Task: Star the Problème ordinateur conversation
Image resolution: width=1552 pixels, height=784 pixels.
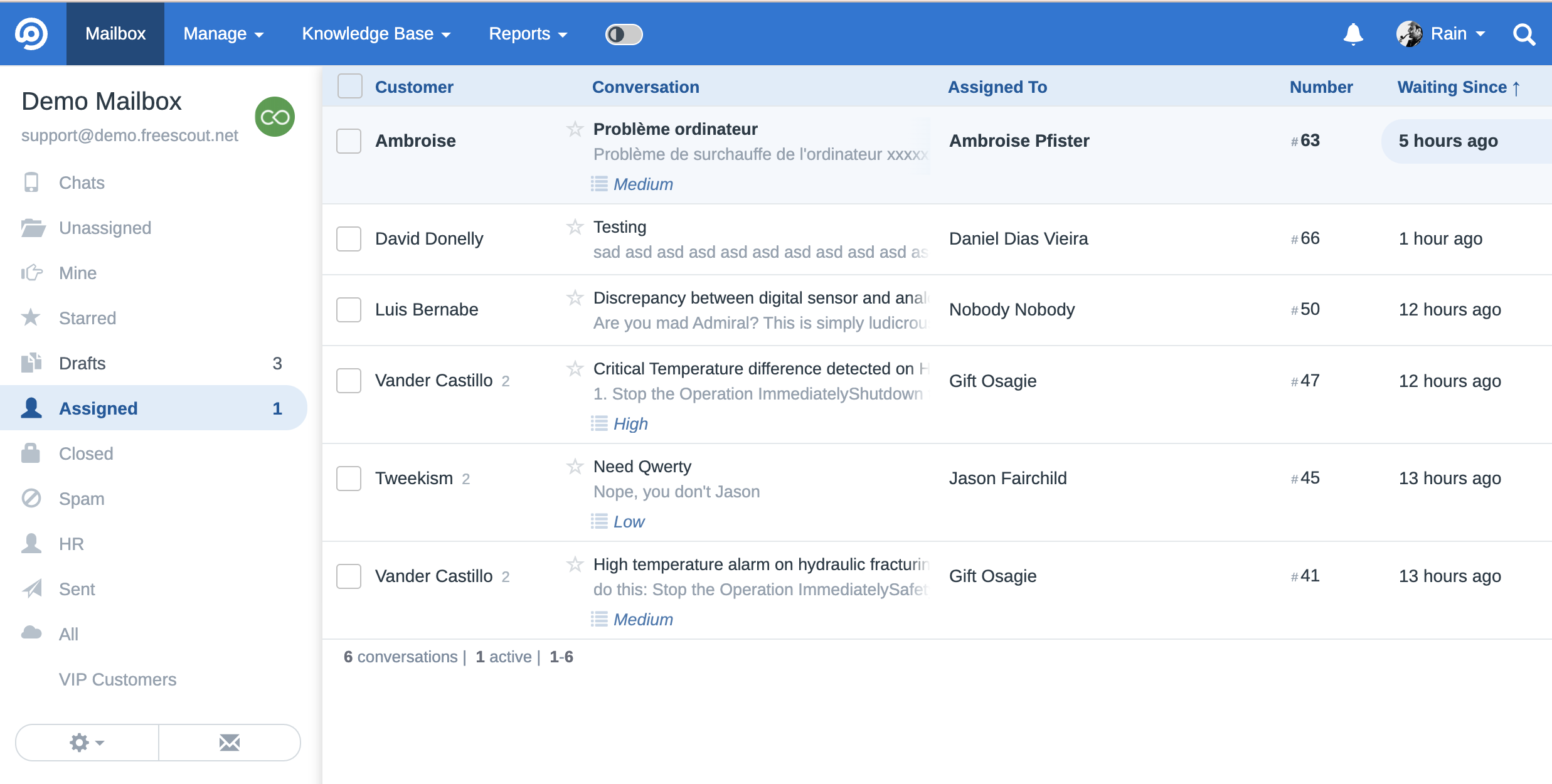Action: [x=575, y=129]
